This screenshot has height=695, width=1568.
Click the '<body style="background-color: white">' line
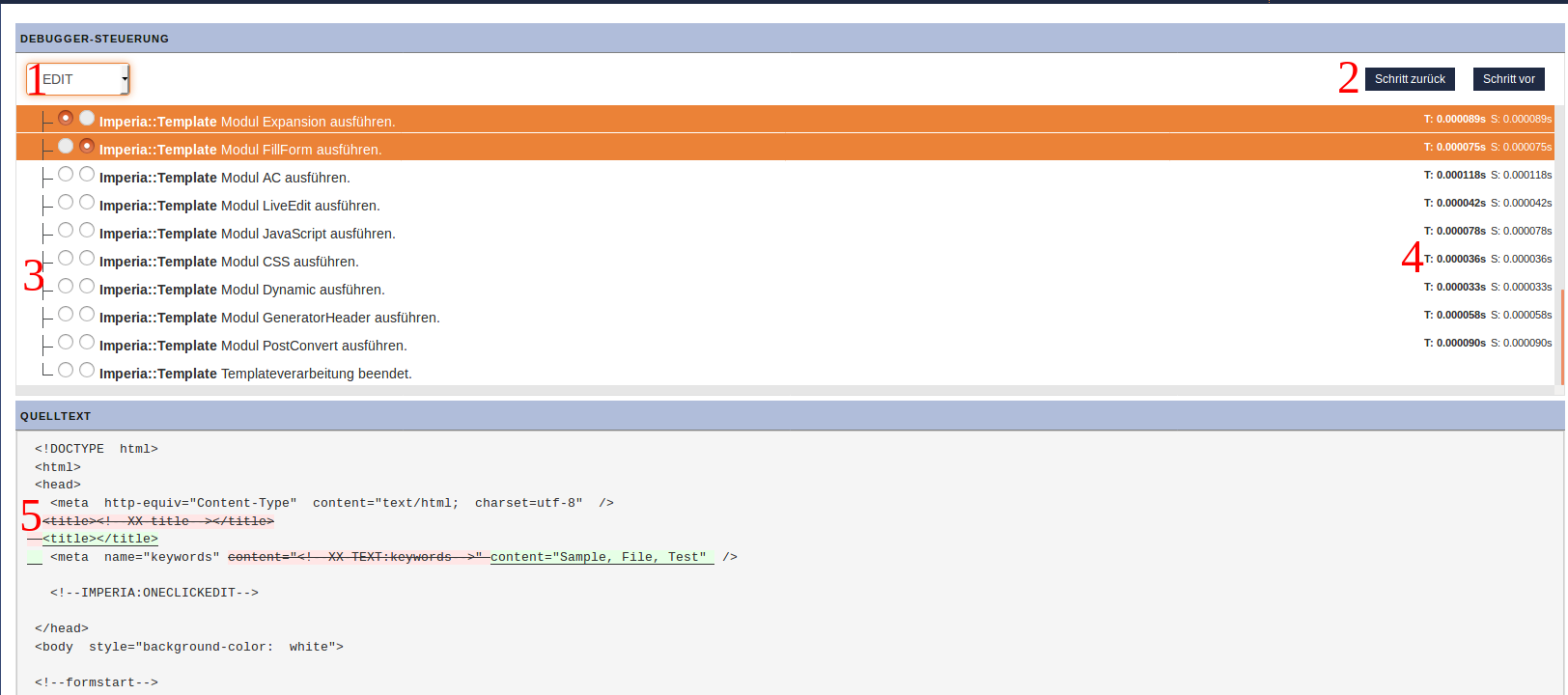(189, 647)
